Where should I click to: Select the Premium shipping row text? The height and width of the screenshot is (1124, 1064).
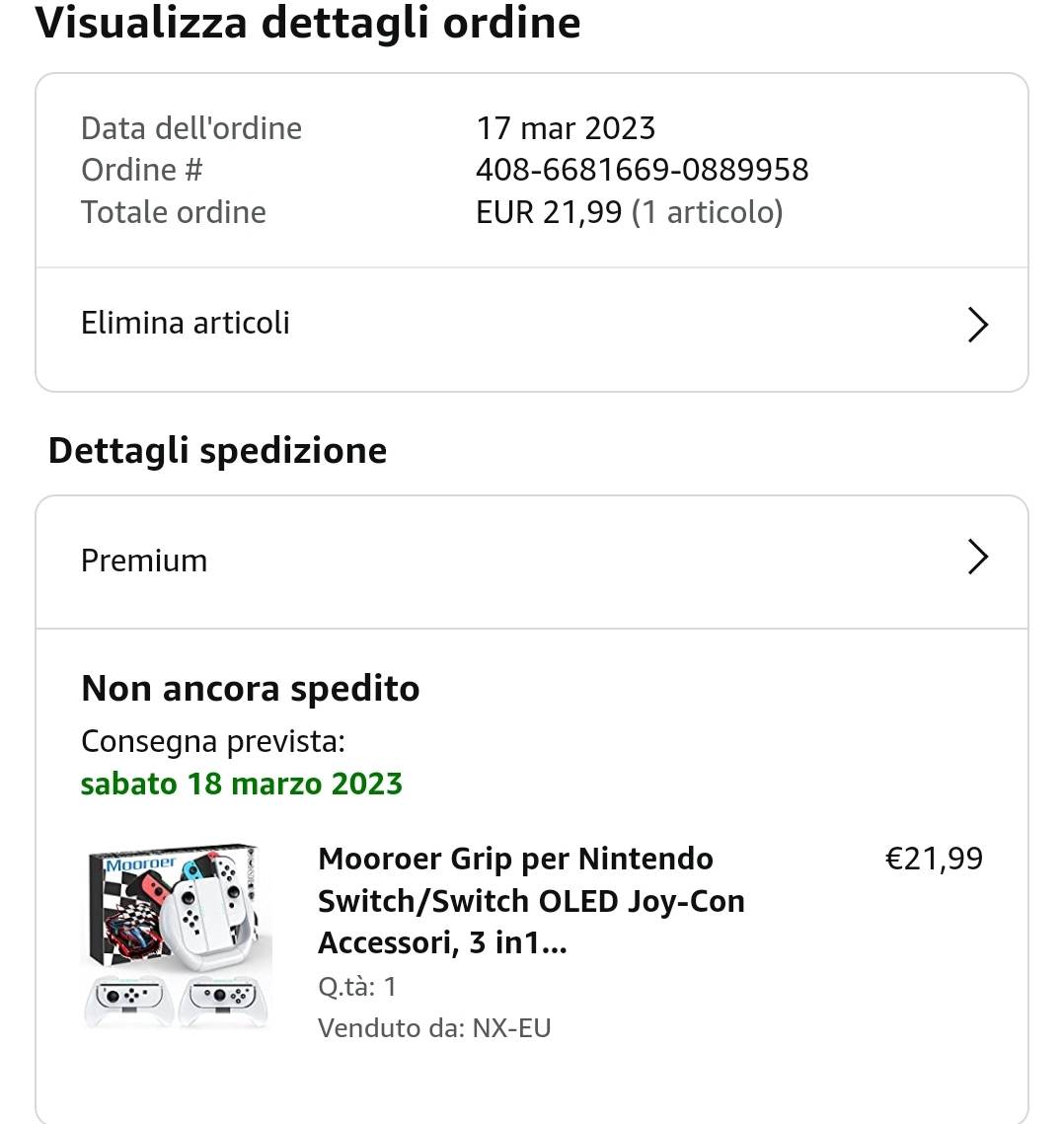[144, 561]
